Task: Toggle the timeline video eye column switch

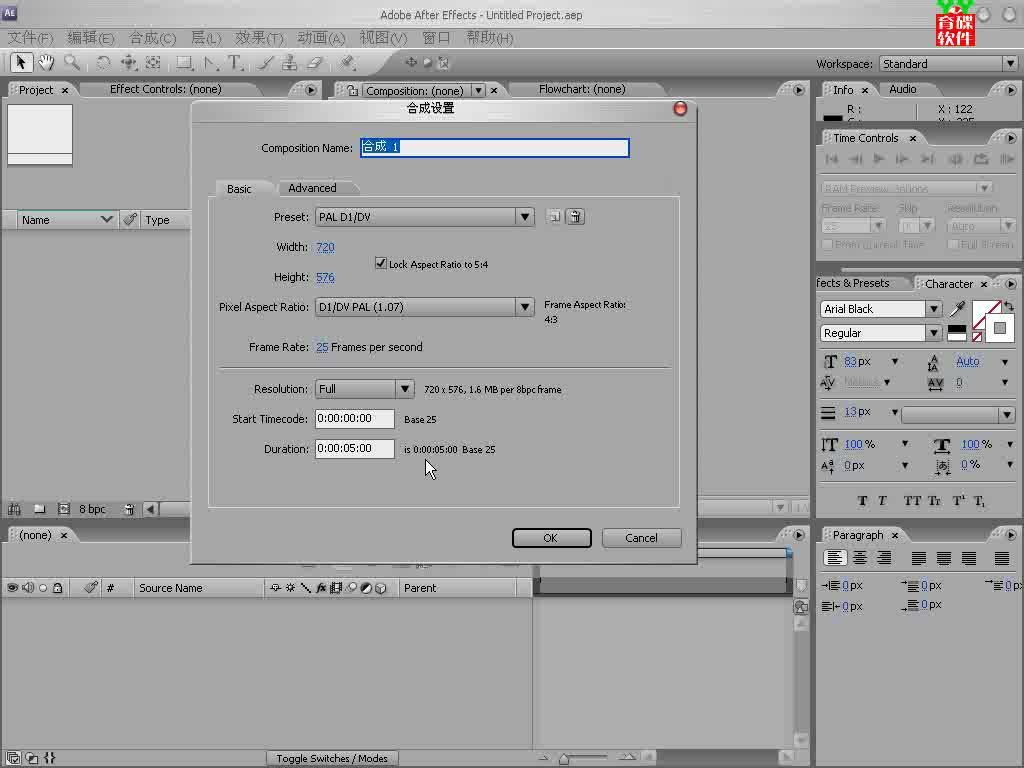Action: pyautogui.click(x=12, y=588)
